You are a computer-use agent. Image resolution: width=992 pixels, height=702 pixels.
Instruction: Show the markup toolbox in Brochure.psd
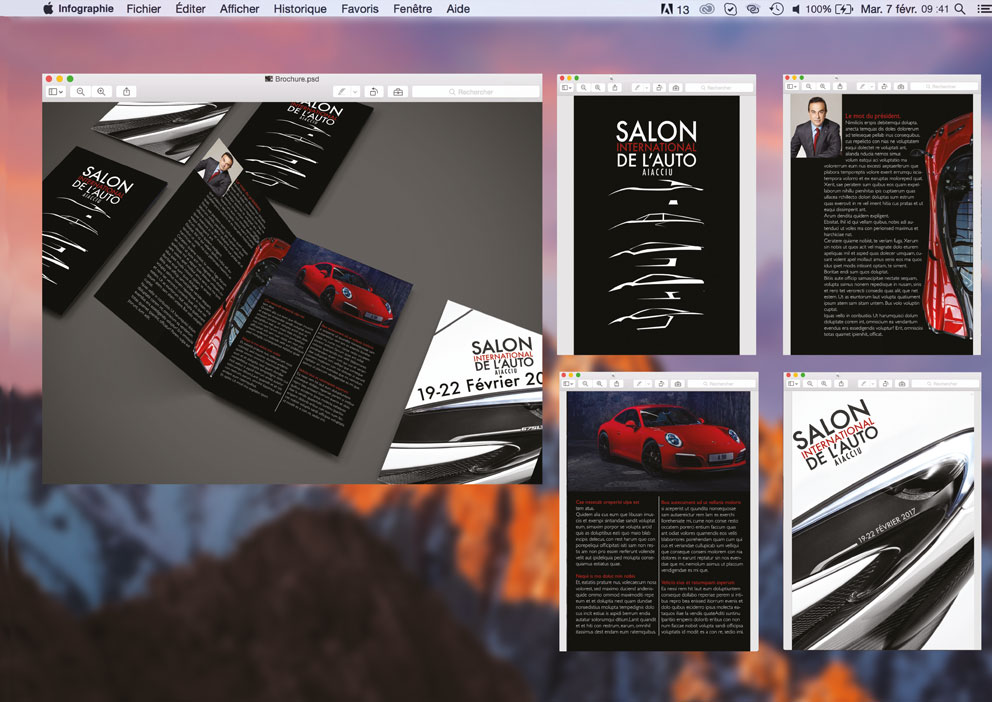coord(397,92)
